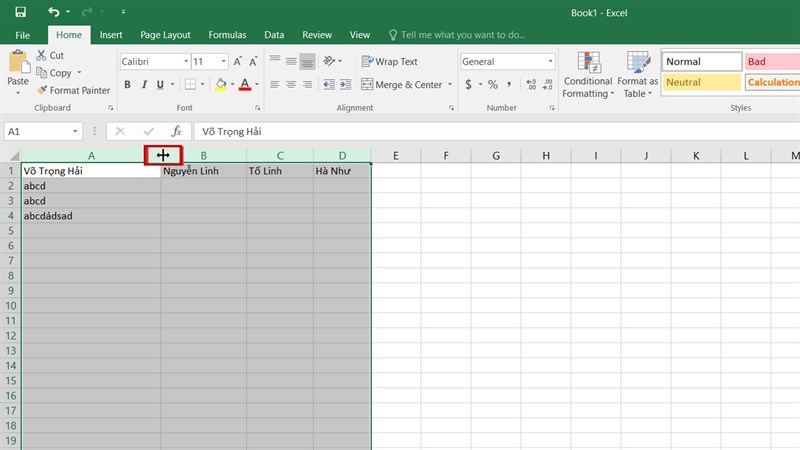The height and width of the screenshot is (450, 800).
Task: Select Align Right icon
Action: pos(307,85)
